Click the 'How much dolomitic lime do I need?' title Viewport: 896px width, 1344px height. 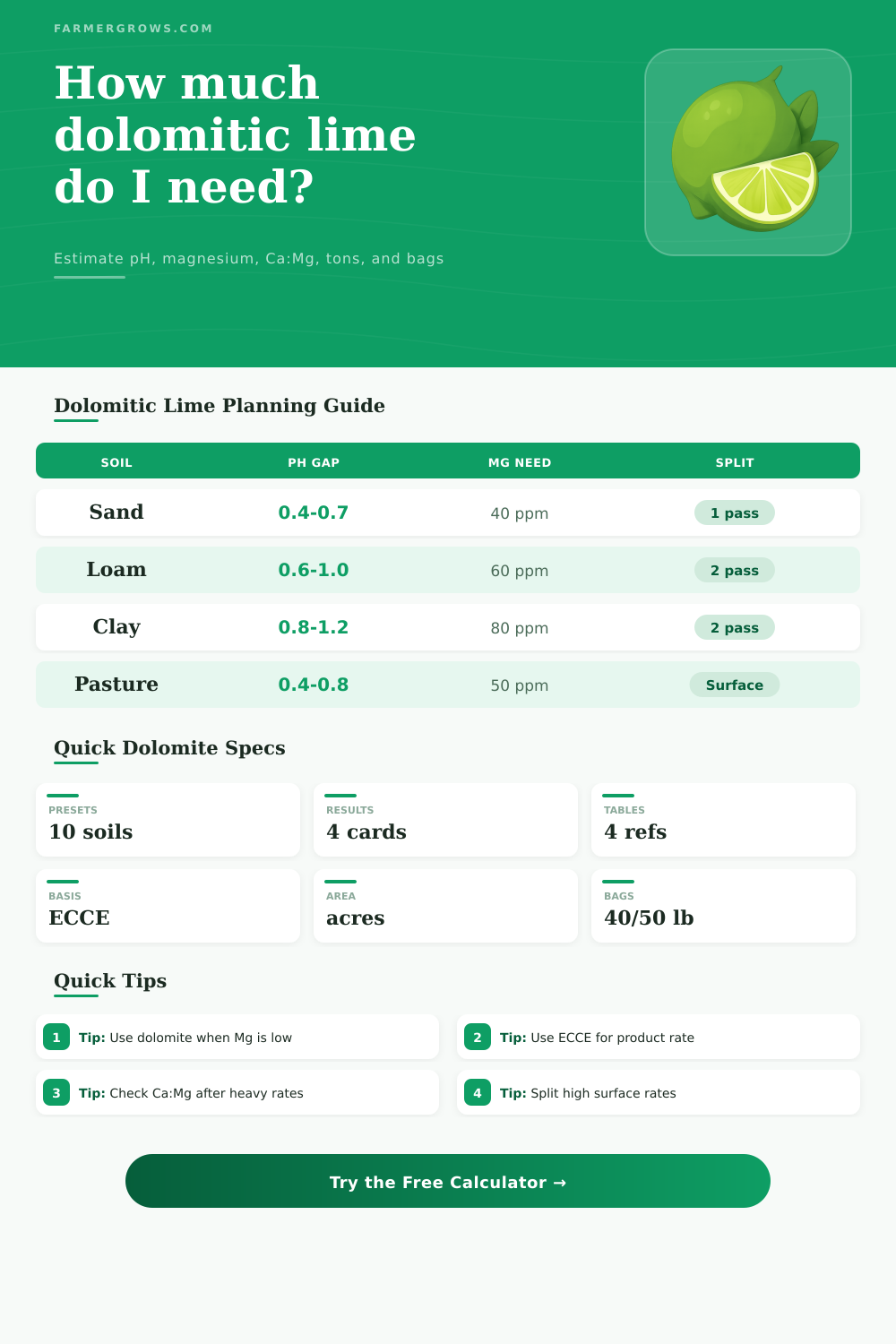click(x=235, y=134)
